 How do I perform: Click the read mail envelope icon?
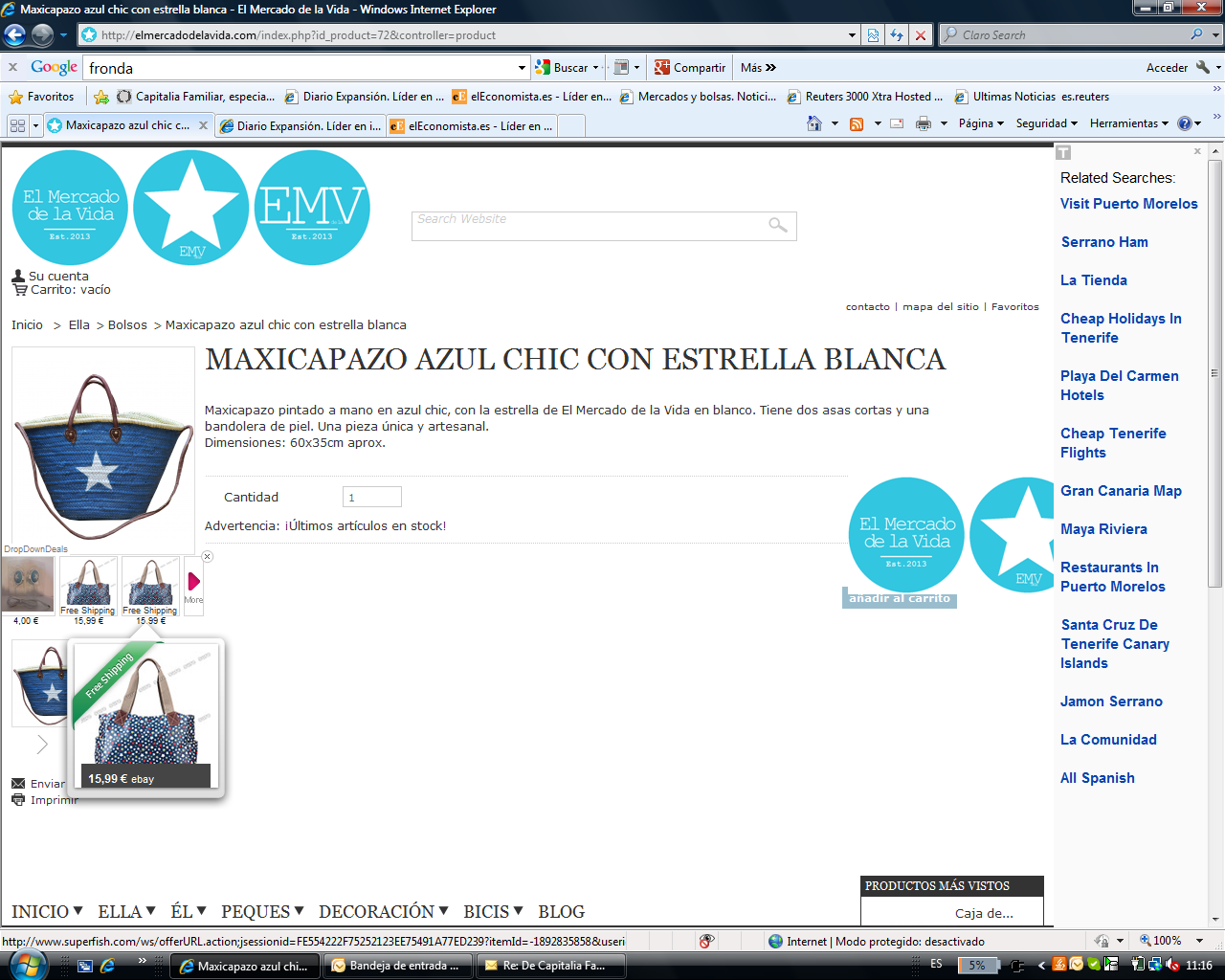click(x=897, y=123)
